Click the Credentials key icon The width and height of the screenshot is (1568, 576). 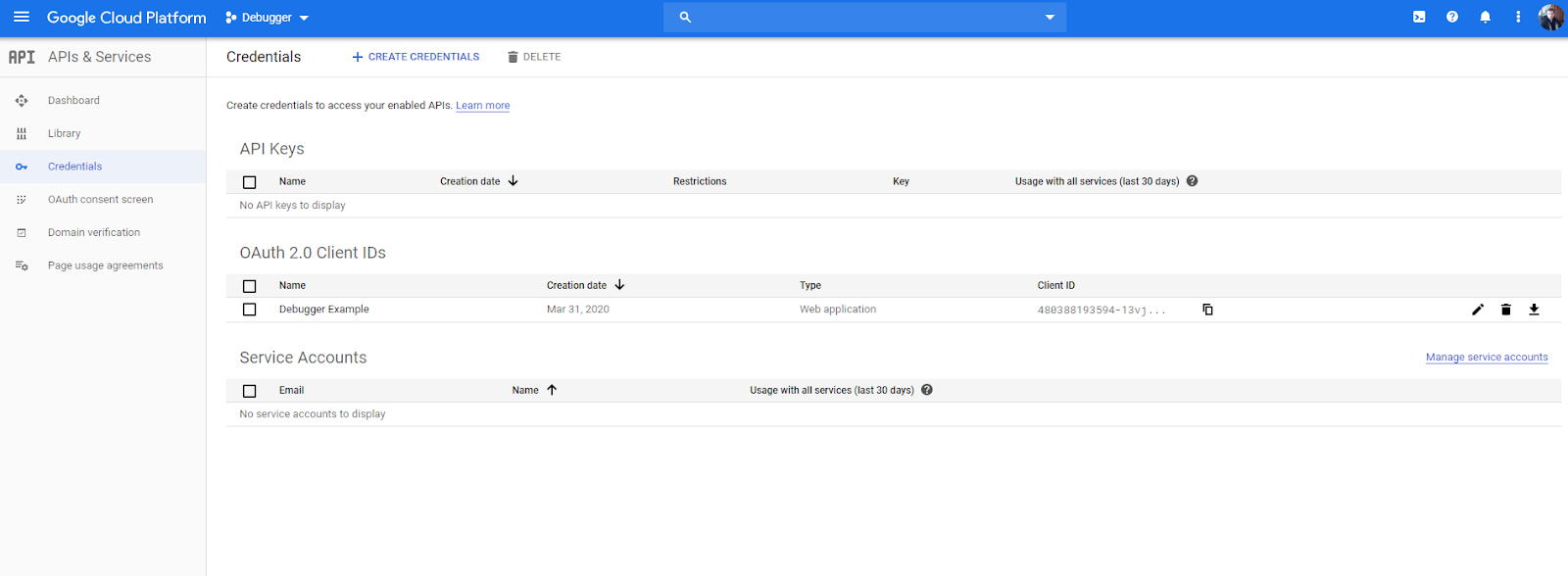click(x=22, y=167)
